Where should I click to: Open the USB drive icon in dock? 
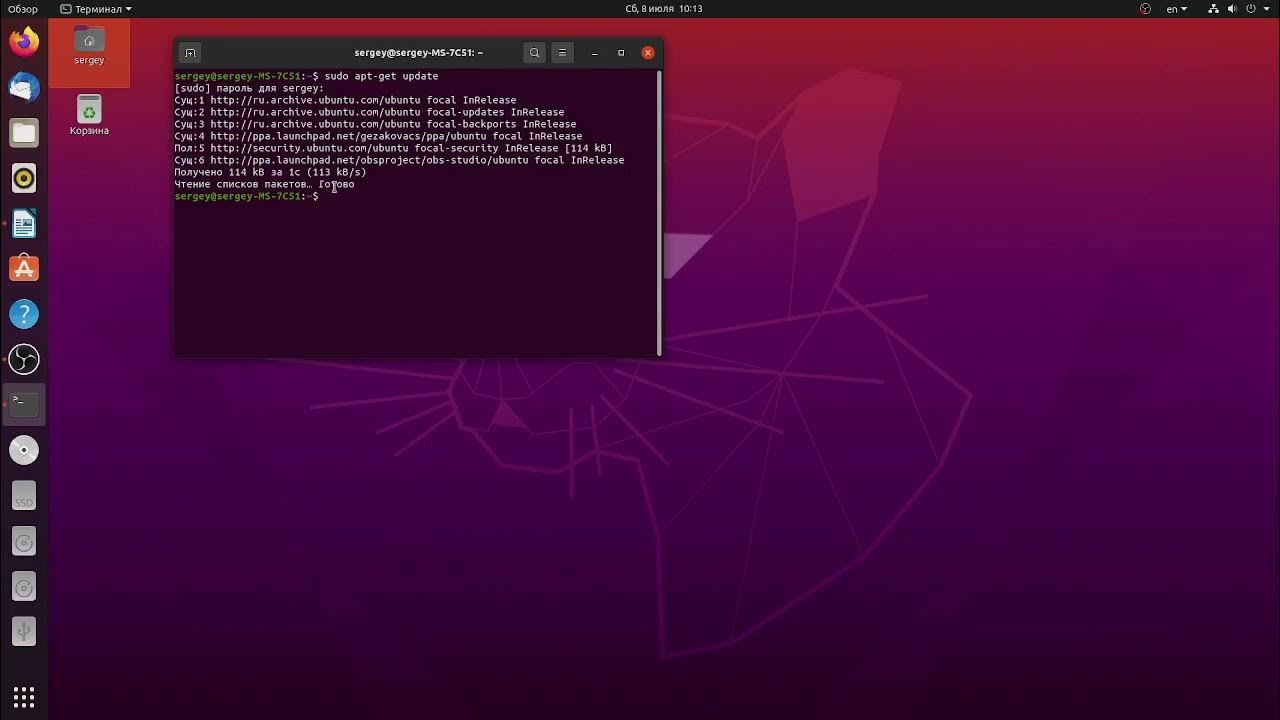point(24,631)
